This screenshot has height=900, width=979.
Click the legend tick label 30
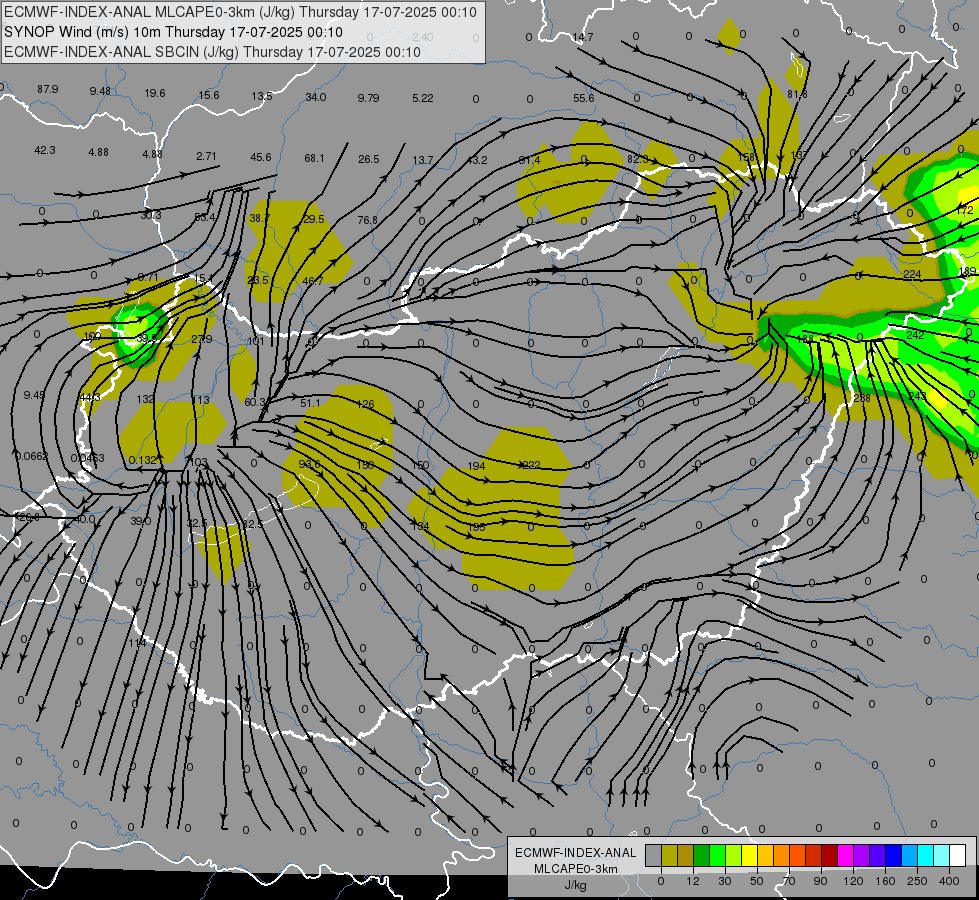tap(725, 881)
